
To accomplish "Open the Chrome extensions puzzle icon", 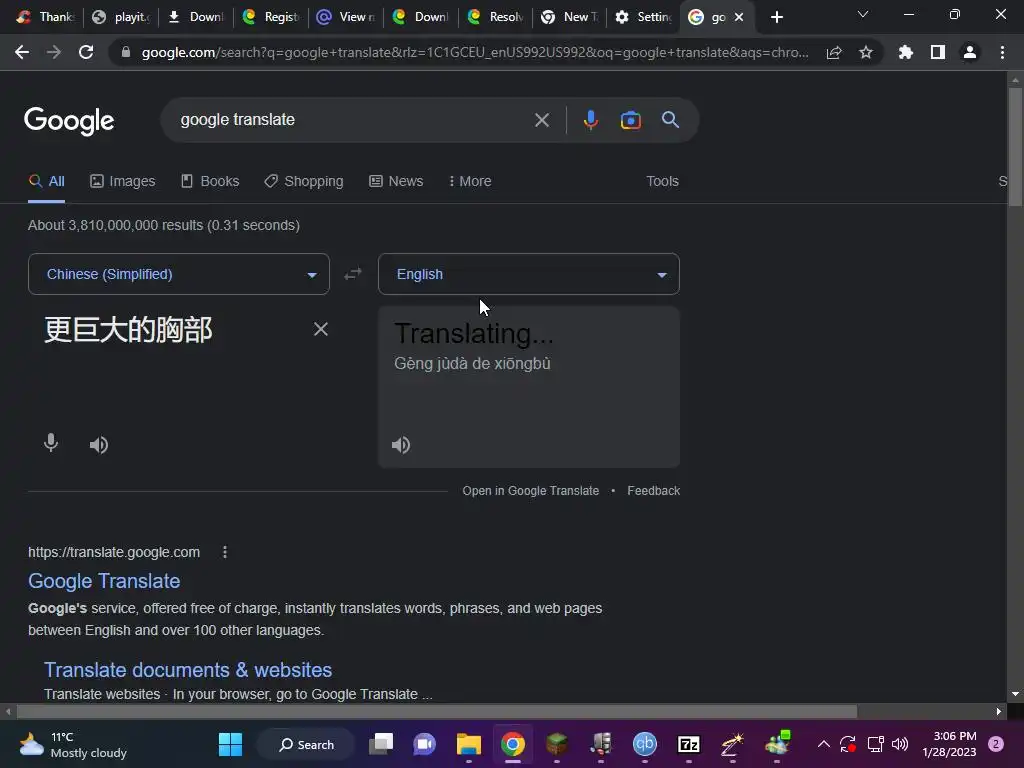I will pyautogui.click(x=906, y=52).
